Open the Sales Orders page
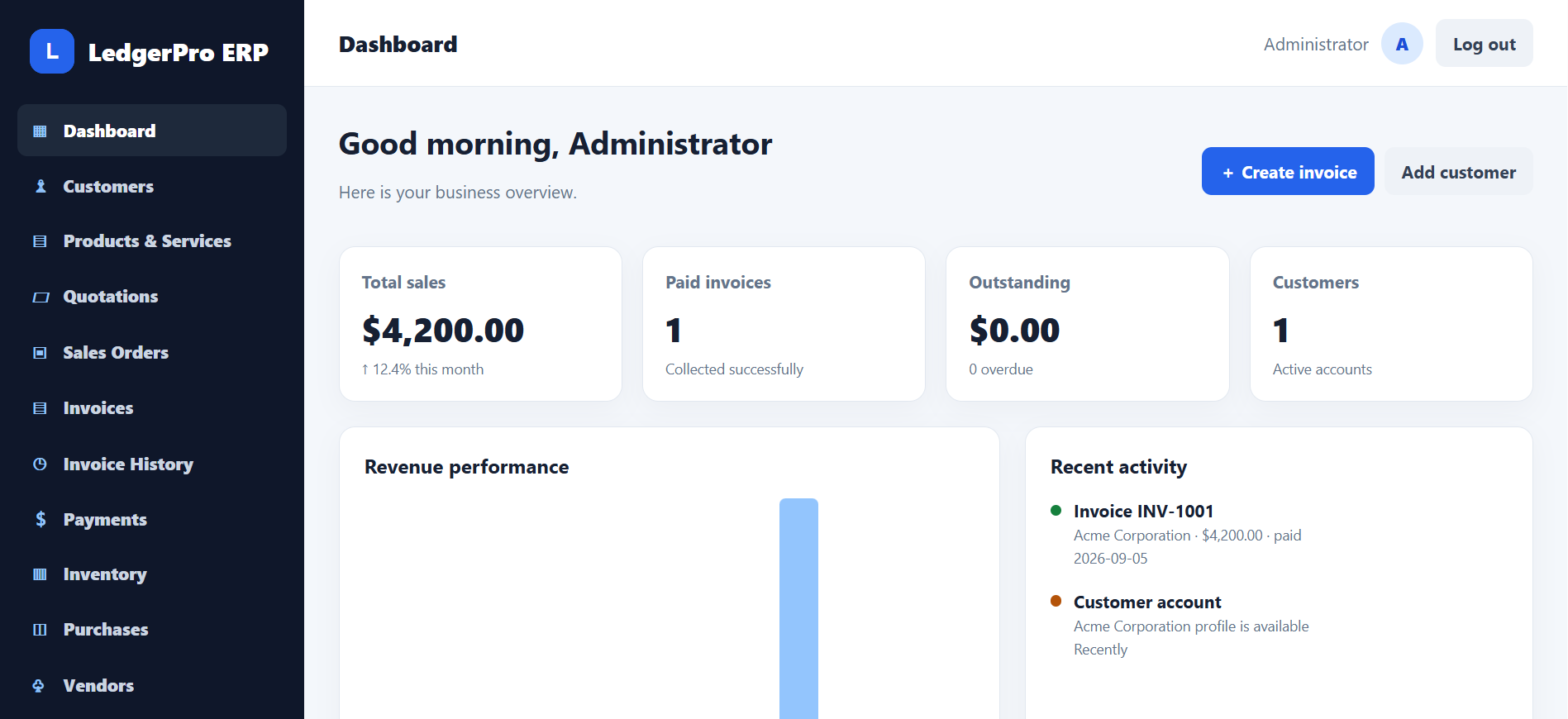Image resolution: width=1568 pixels, height=719 pixels. 152,353
